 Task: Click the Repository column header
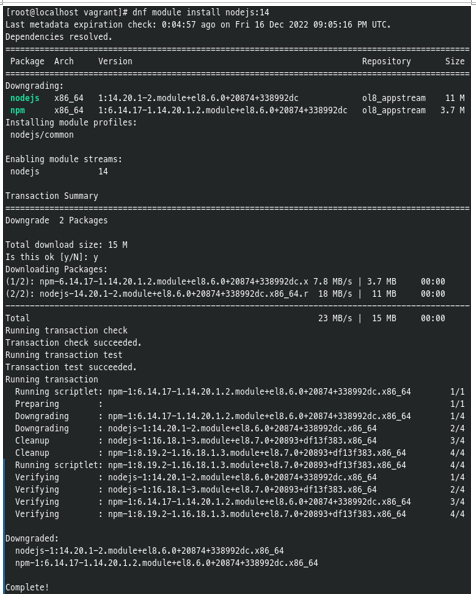pos(386,62)
